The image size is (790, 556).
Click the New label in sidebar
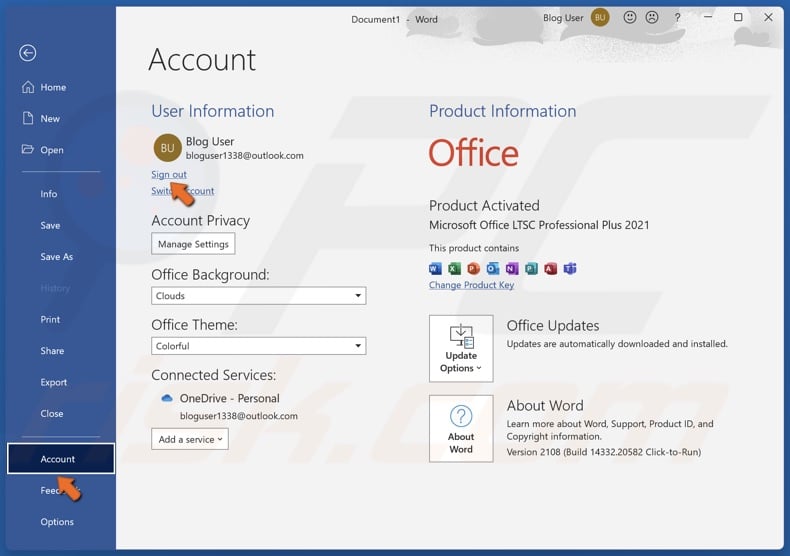50,119
